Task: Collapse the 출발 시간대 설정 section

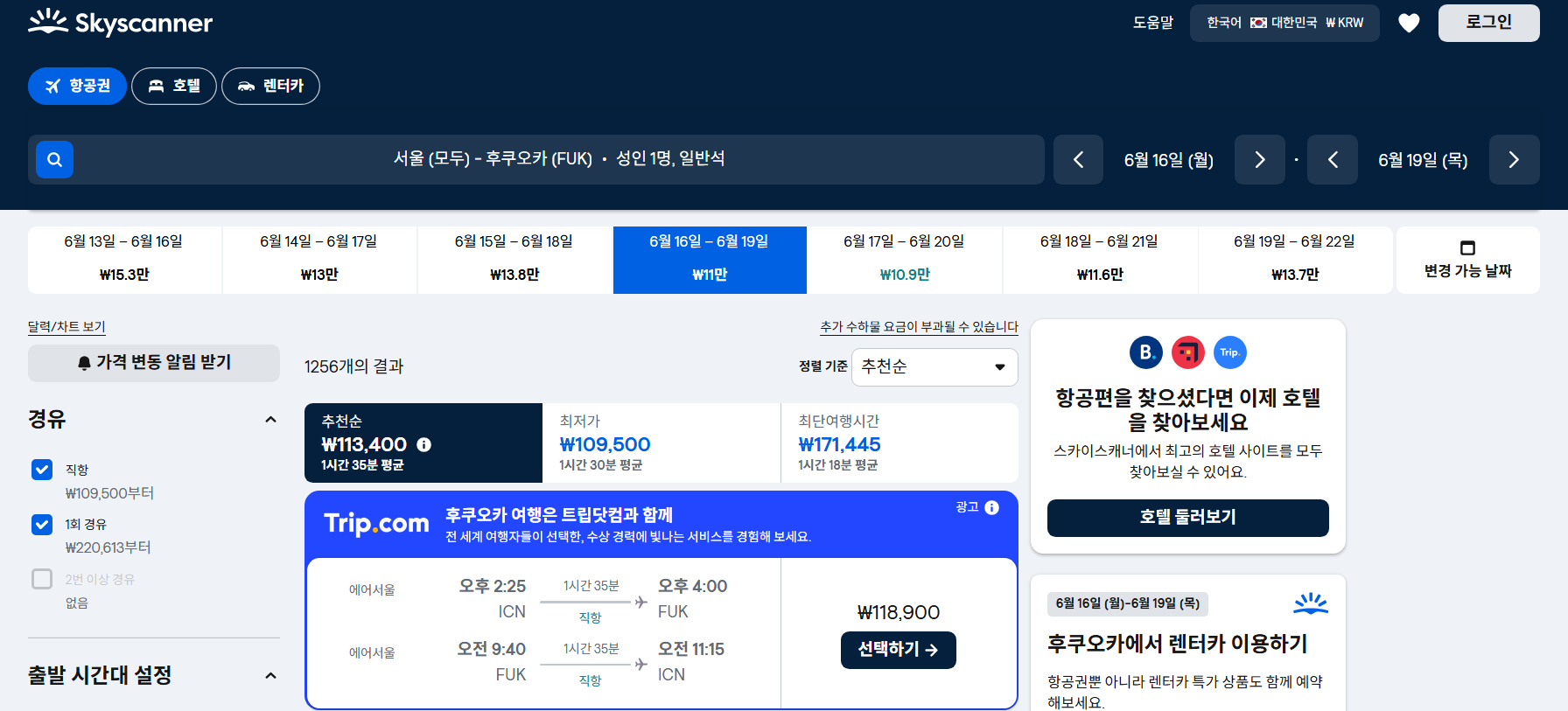Action: [270, 675]
